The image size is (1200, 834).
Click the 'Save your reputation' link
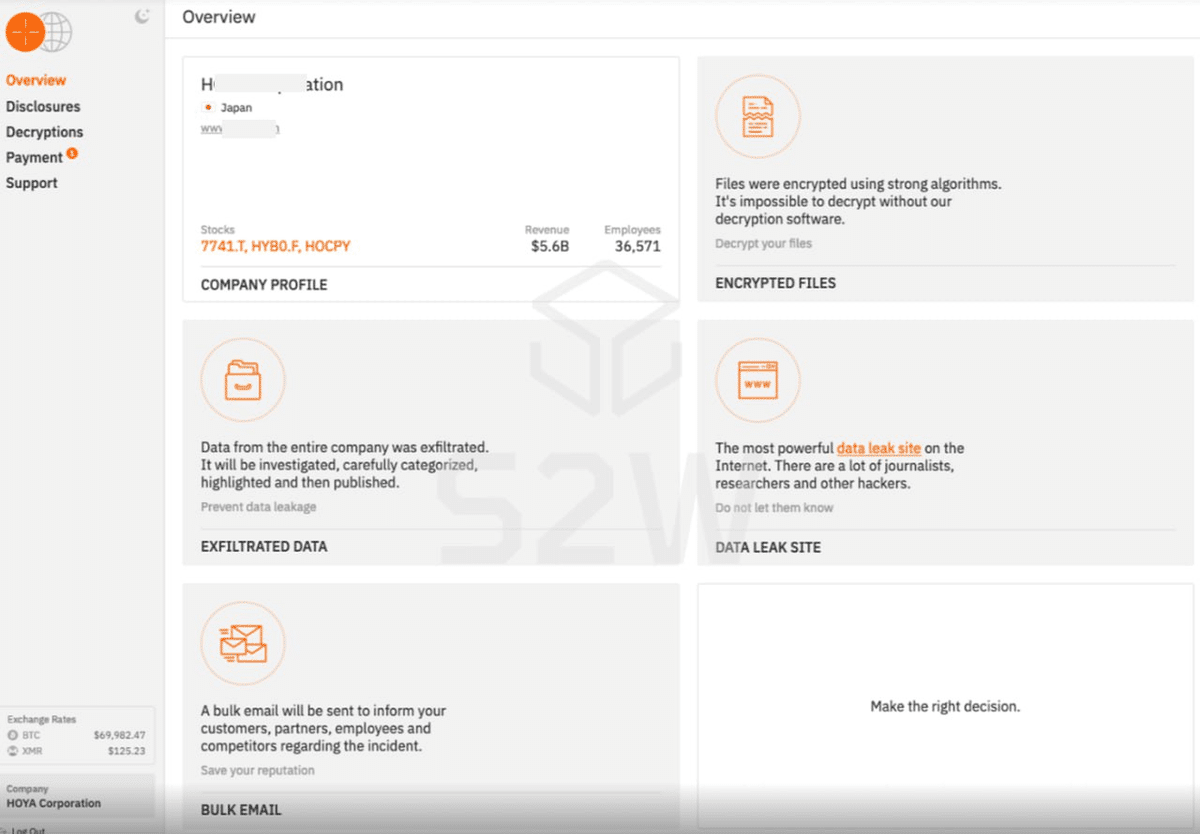pyautogui.click(x=257, y=770)
